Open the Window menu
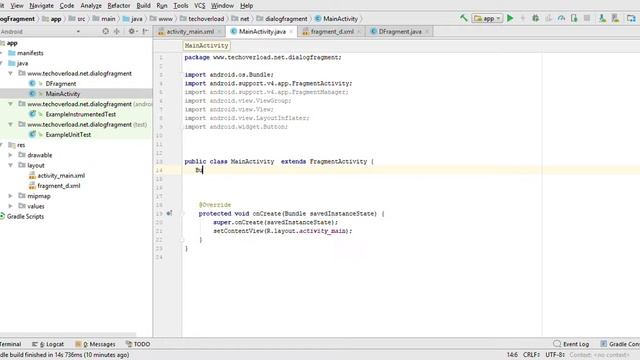 coord(222,6)
